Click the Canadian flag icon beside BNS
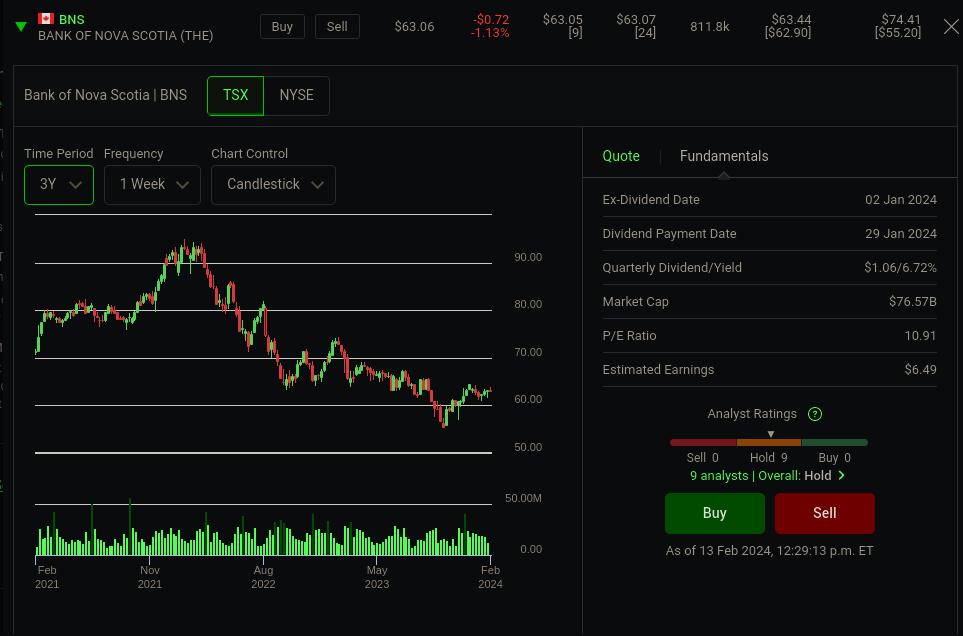Screen dimensions: 963x636 click(46, 18)
